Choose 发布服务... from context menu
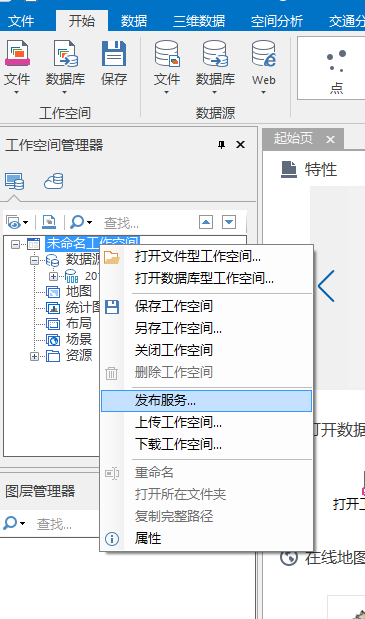Screen dimensions: 365x619 click(x=206, y=401)
